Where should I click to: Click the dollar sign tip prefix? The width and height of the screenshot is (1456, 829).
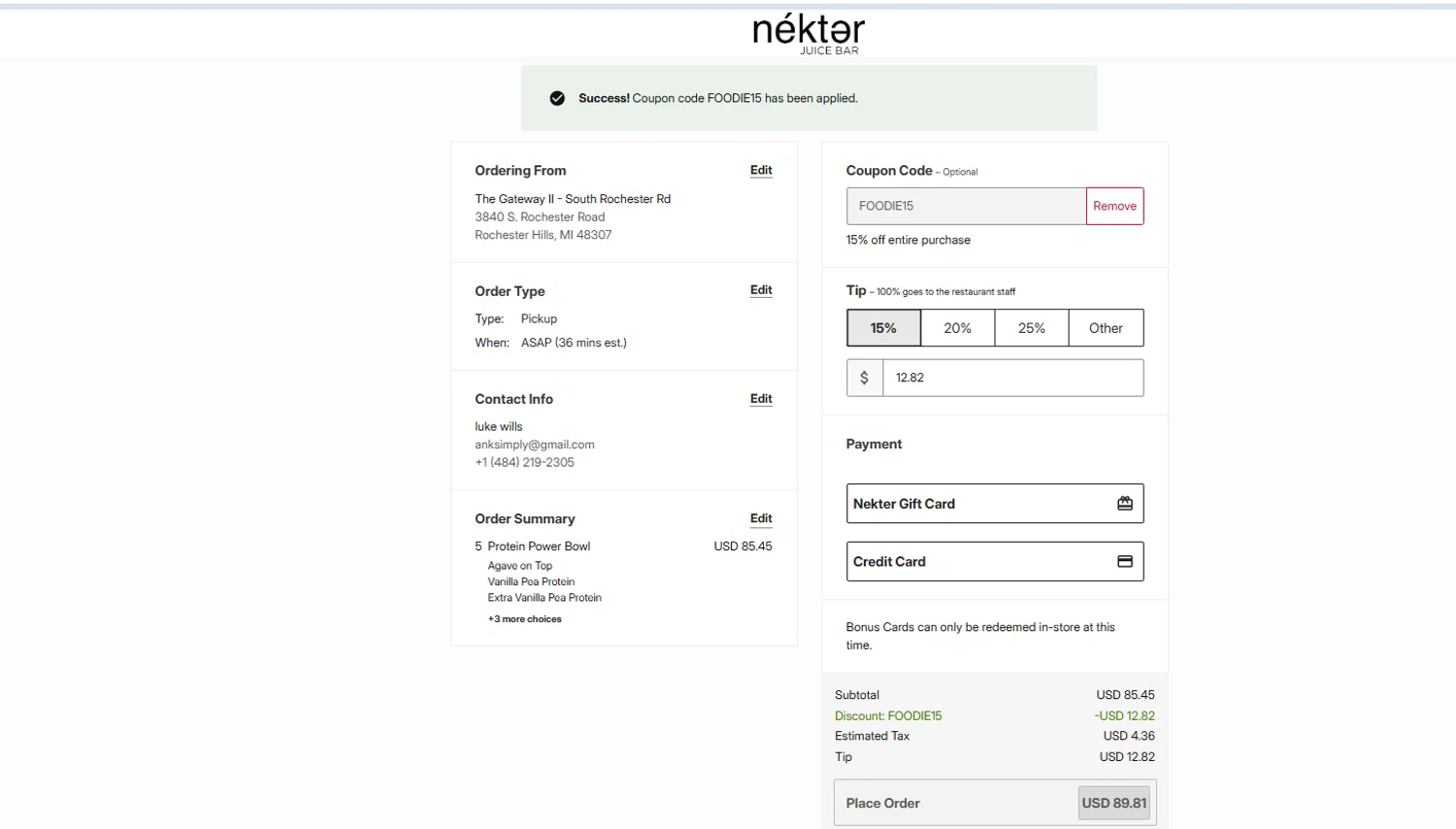[x=864, y=378]
